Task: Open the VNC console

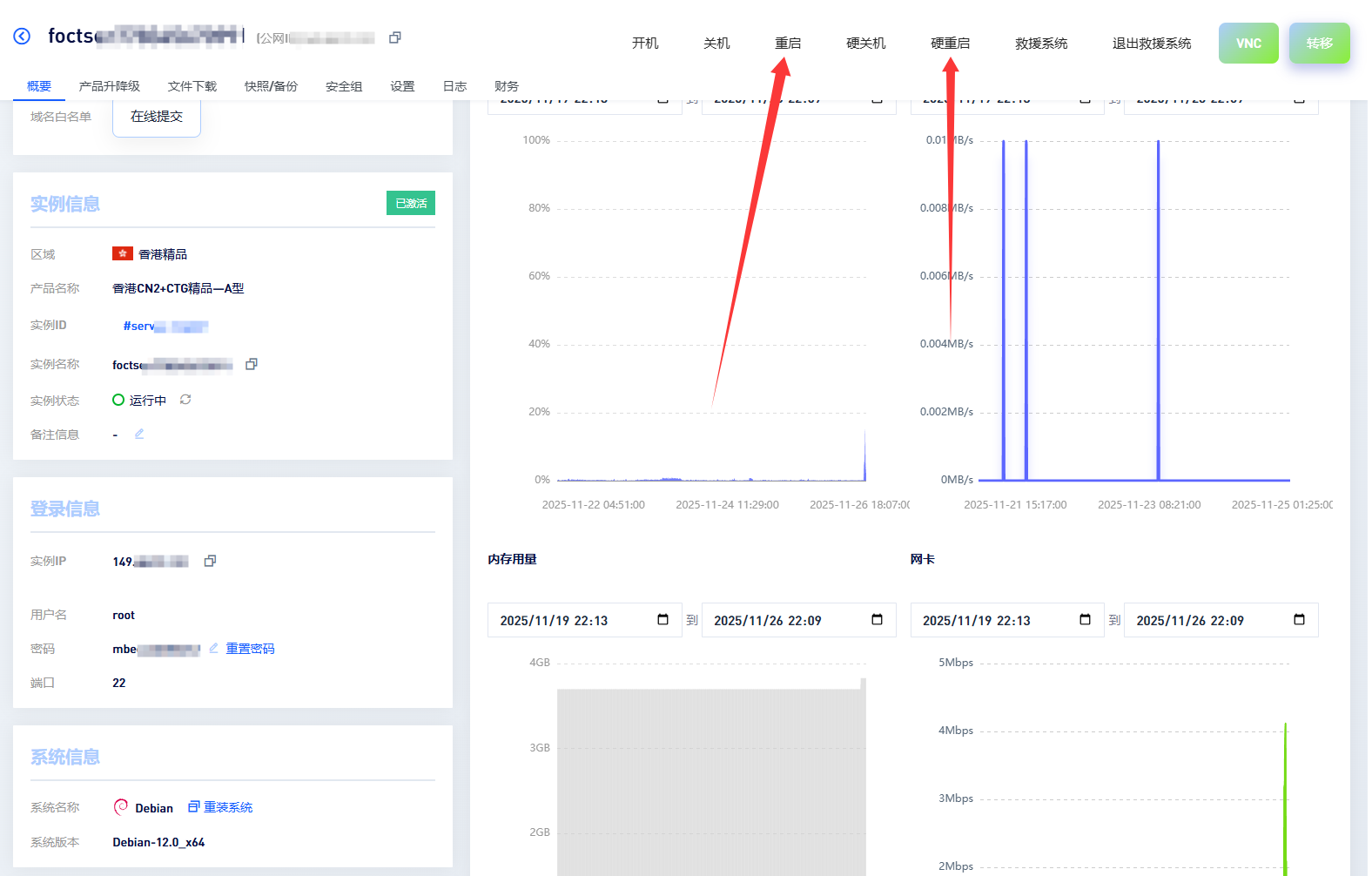Action: (x=1248, y=43)
